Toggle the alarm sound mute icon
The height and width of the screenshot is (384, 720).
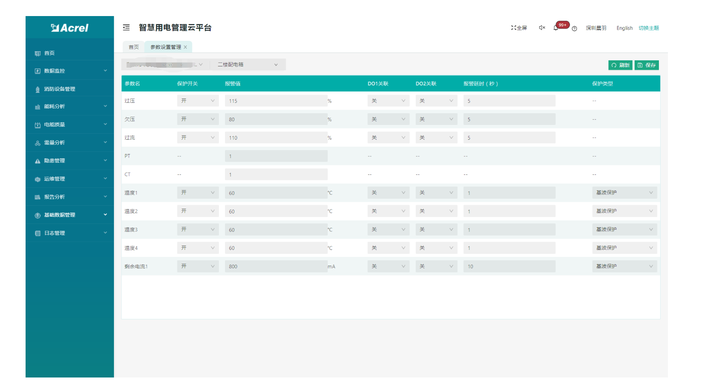click(x=542, y=28)
